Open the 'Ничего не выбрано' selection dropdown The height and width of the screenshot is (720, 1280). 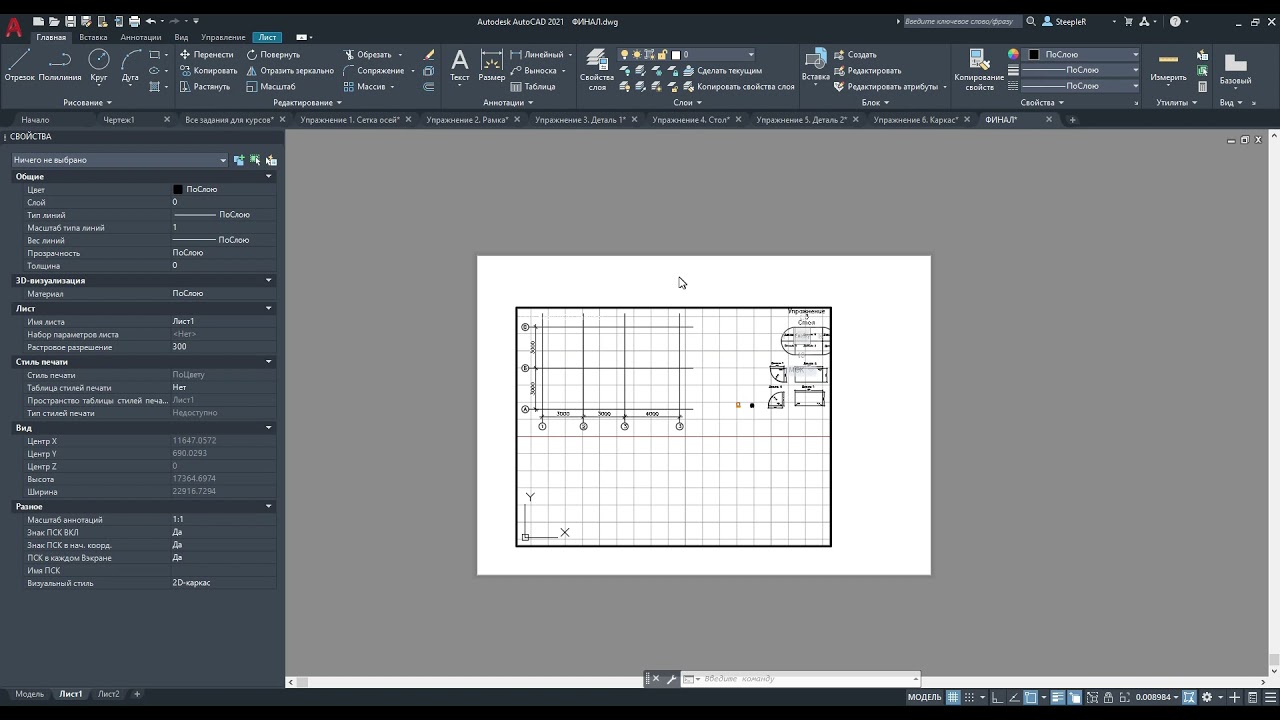coord(120,160)
